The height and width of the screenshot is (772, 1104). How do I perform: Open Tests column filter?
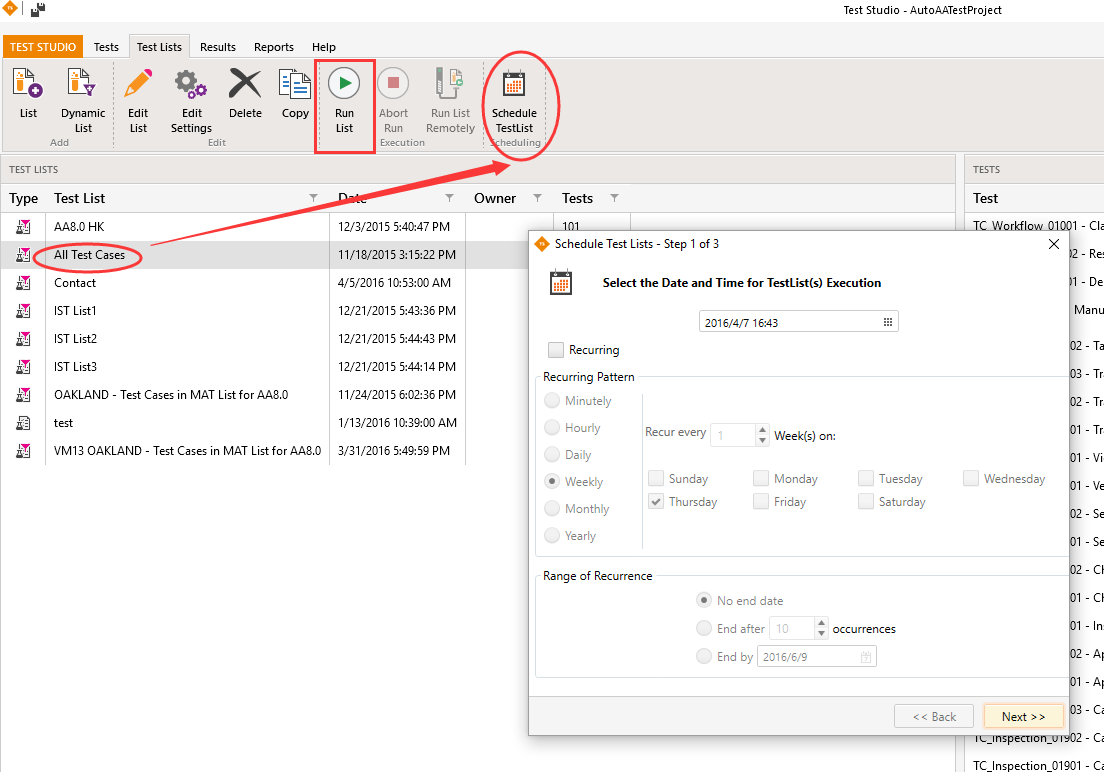pos(614,198)
